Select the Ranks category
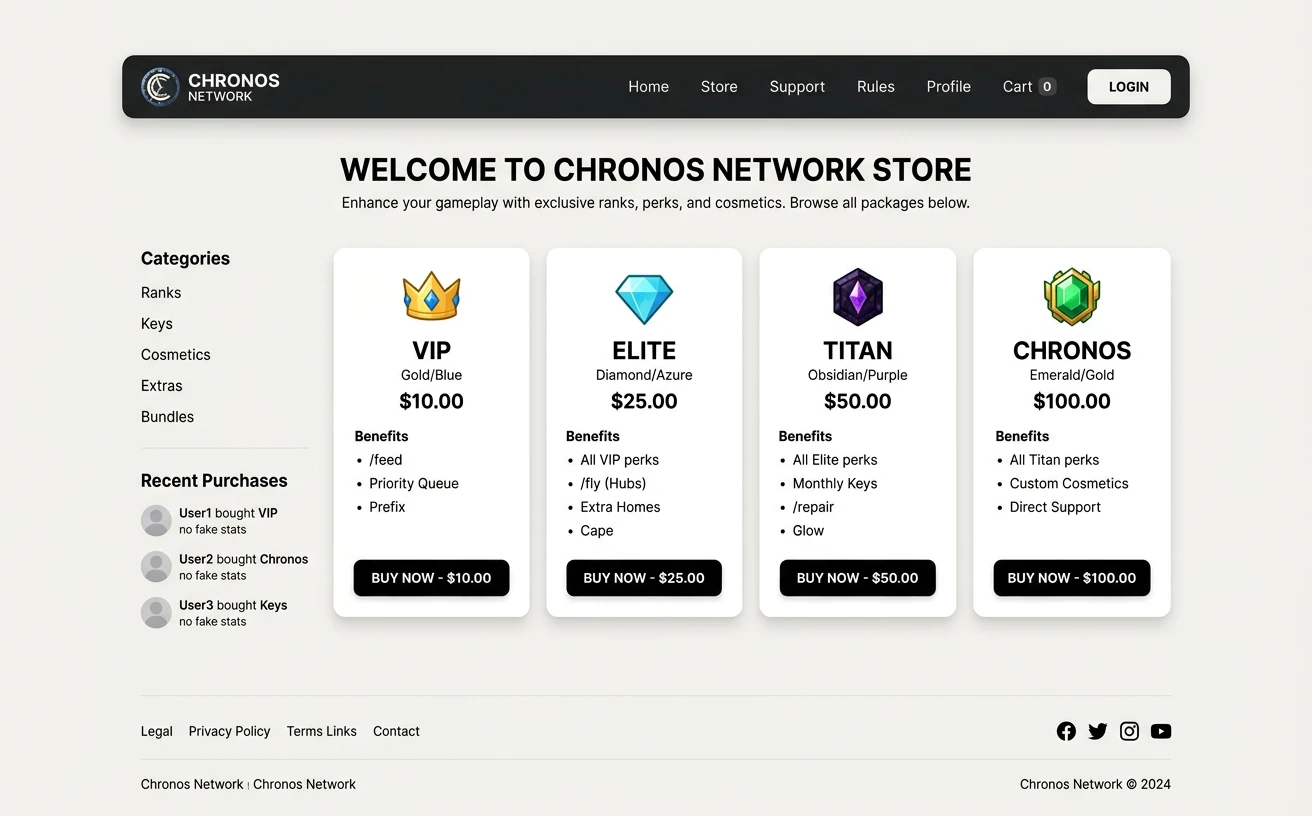Viewport: 1312px width, 816px height. click(161, 293)
